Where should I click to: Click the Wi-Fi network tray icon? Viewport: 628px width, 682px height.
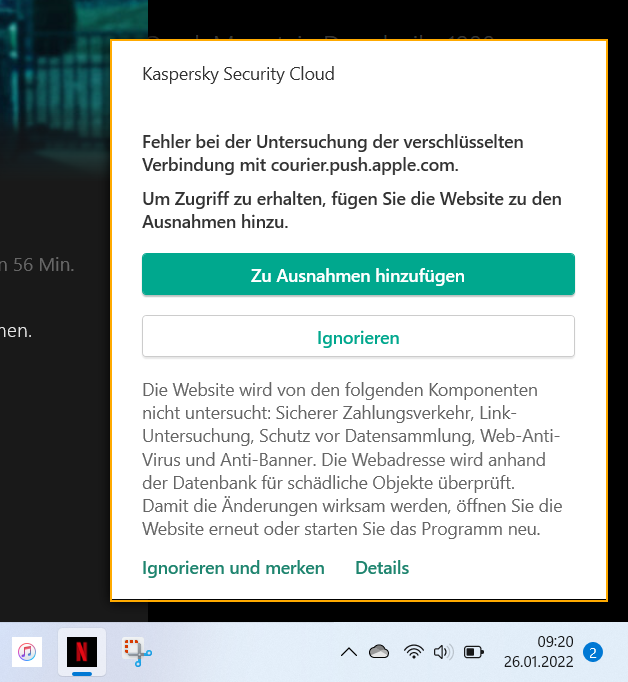point(413,653)
